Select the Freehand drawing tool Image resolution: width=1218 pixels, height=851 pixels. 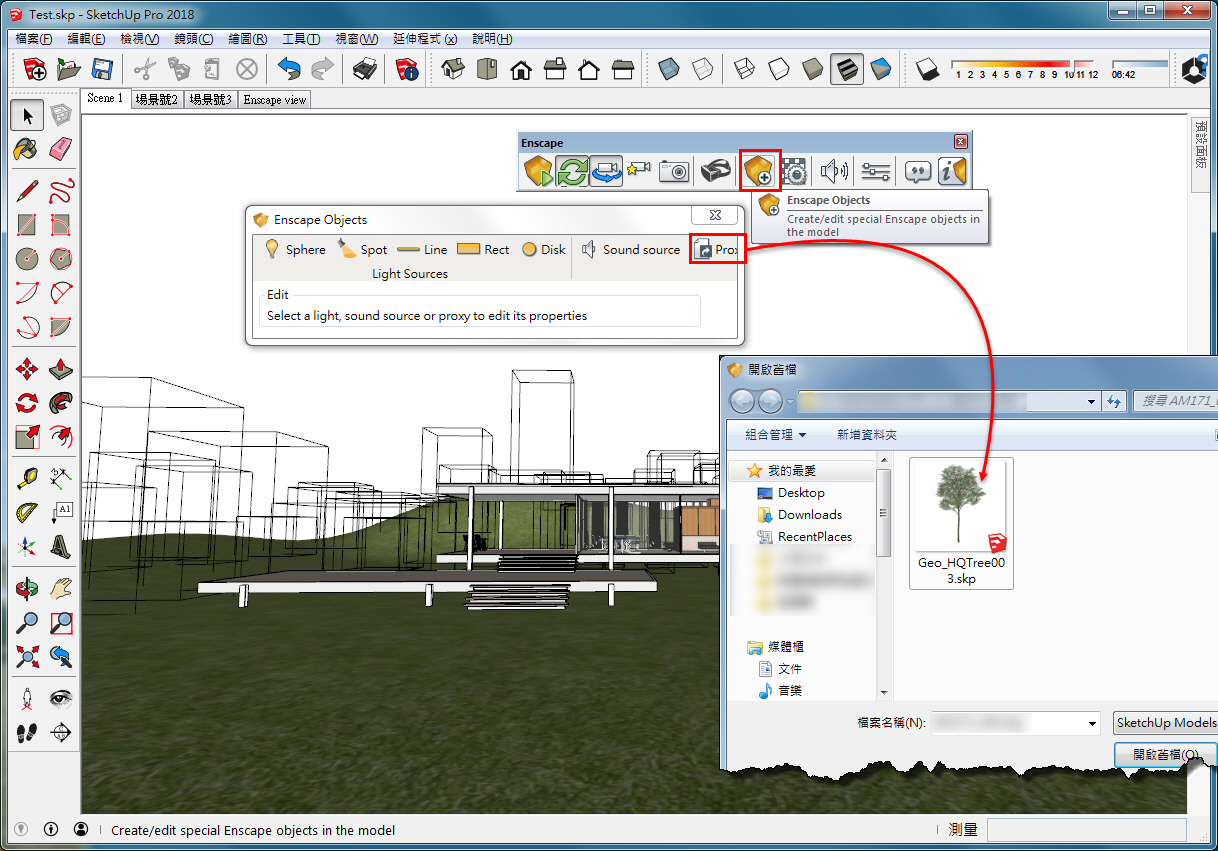coord(61,191)
